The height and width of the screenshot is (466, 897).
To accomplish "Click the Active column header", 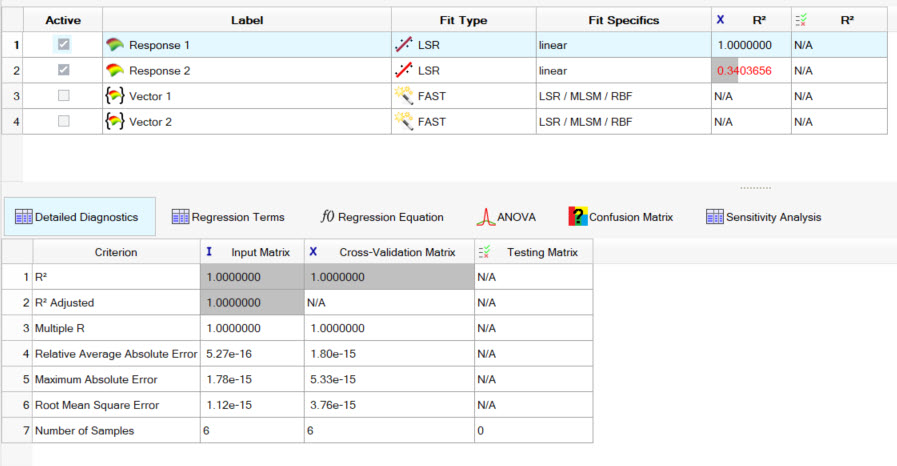I will click(63, 20).
